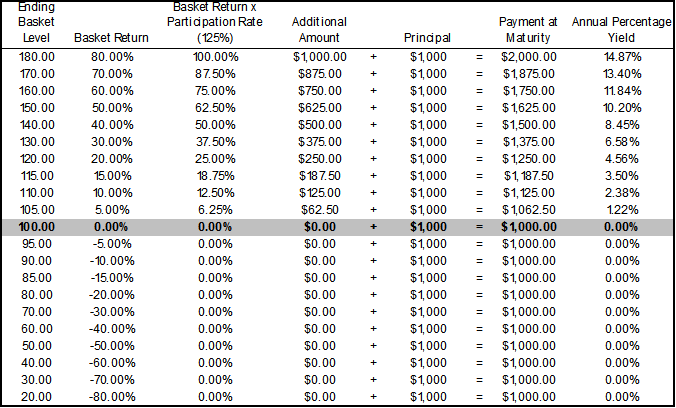Click the $1,625.00 payment at maturity cell
Image resolution: width=676 pixels, height=408 pixels.
529,107
